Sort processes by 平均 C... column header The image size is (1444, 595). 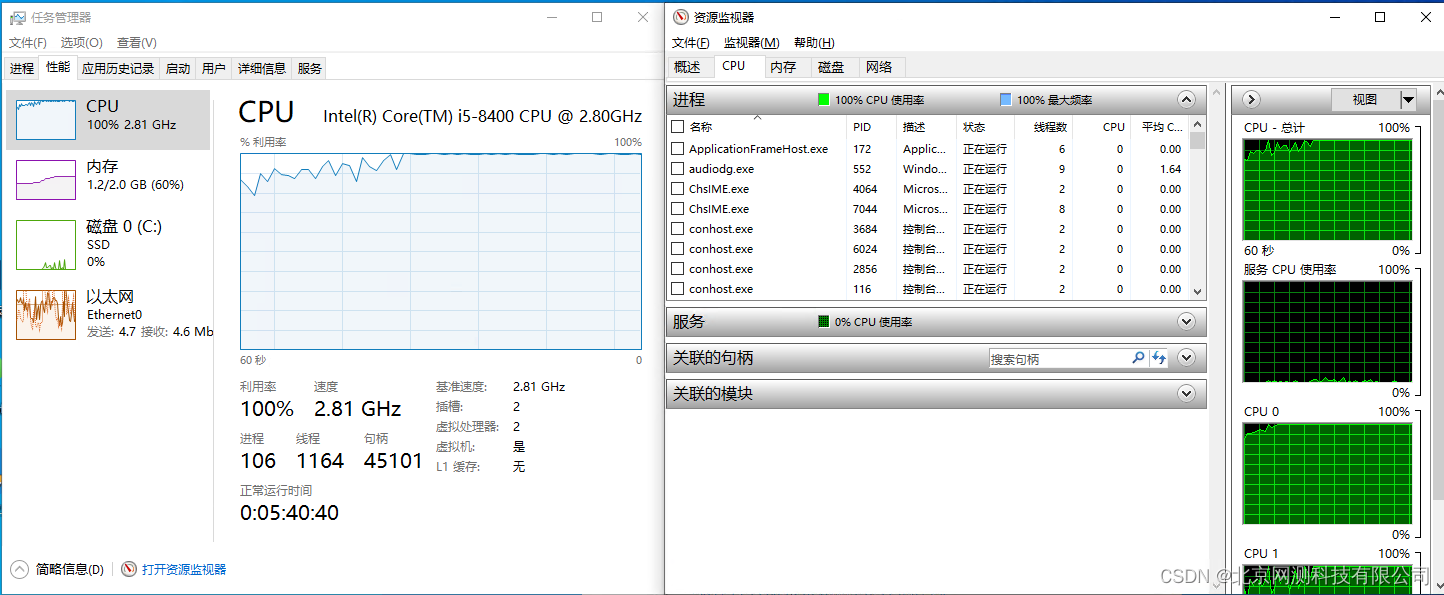(x=1160, y=127)
